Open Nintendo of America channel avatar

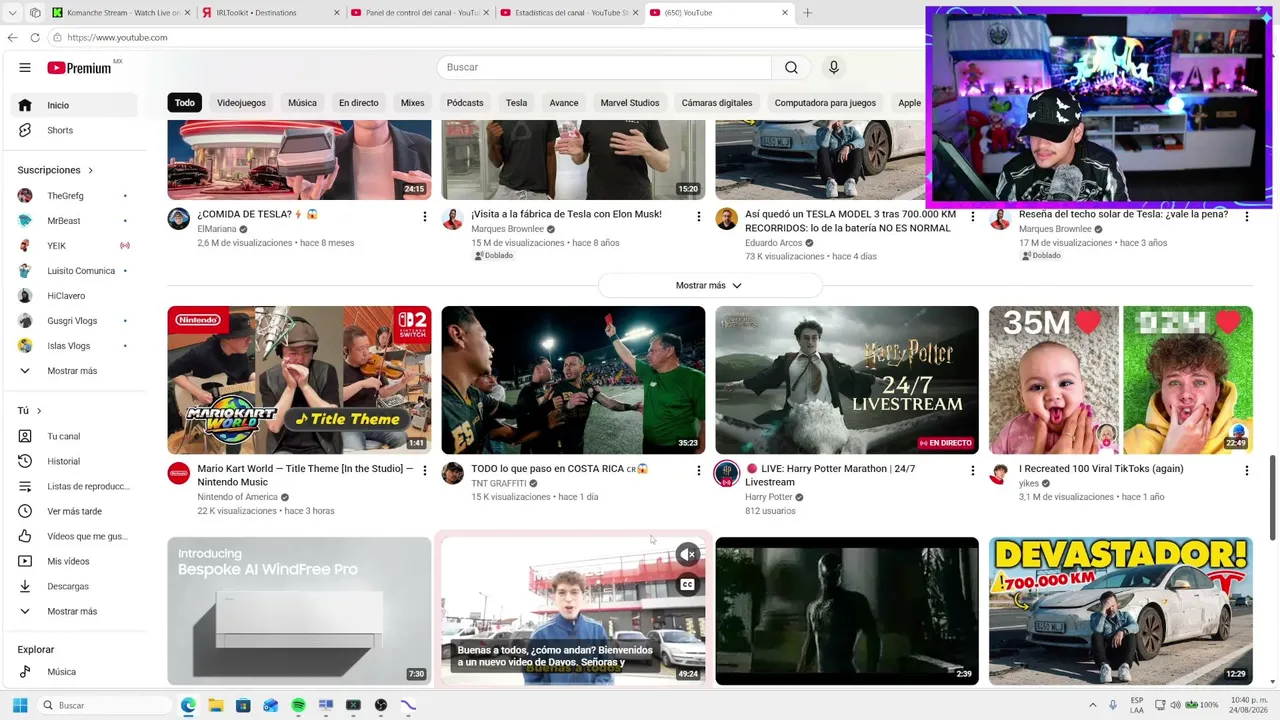pos(179,473)
